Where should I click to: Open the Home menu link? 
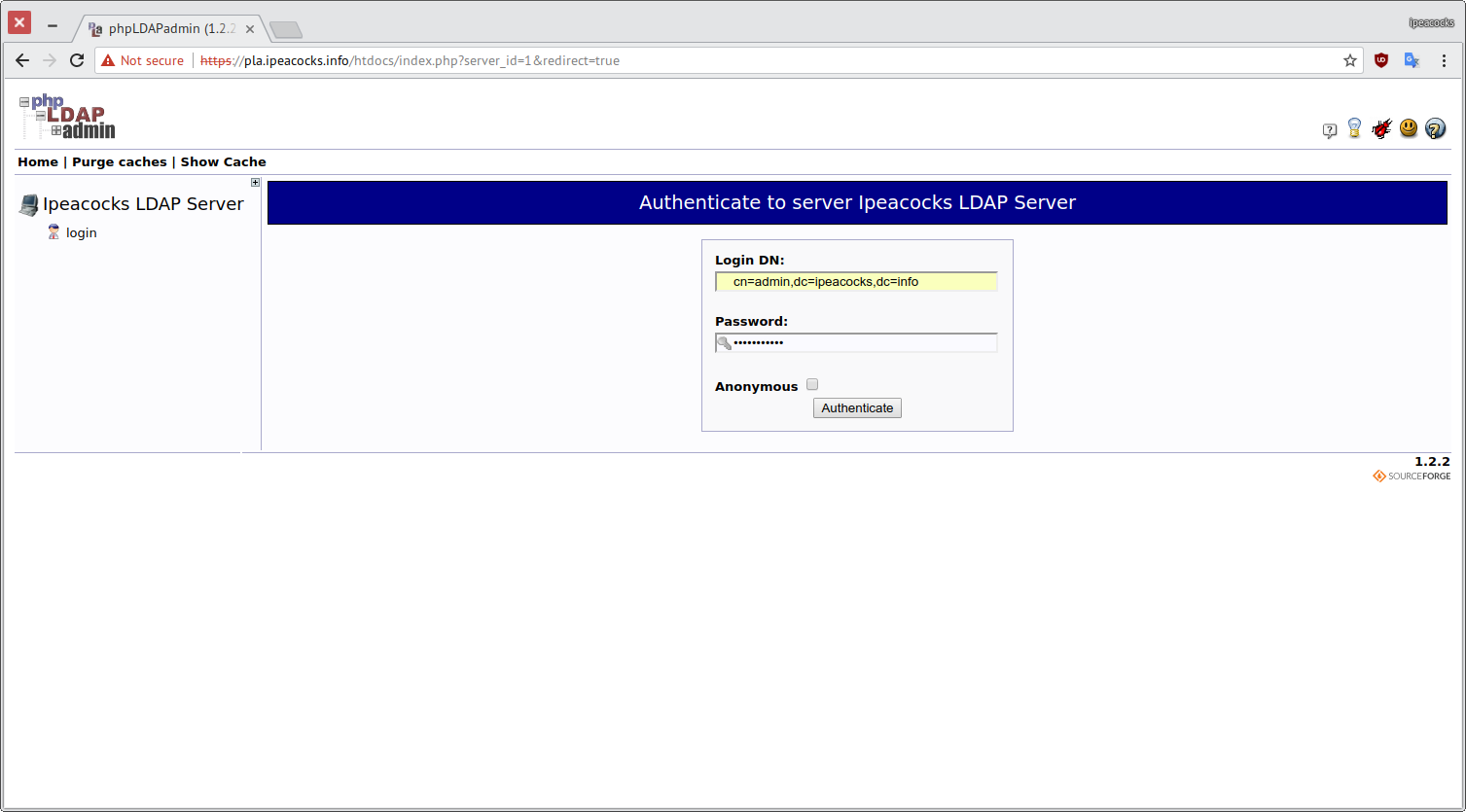coord(37,161)
